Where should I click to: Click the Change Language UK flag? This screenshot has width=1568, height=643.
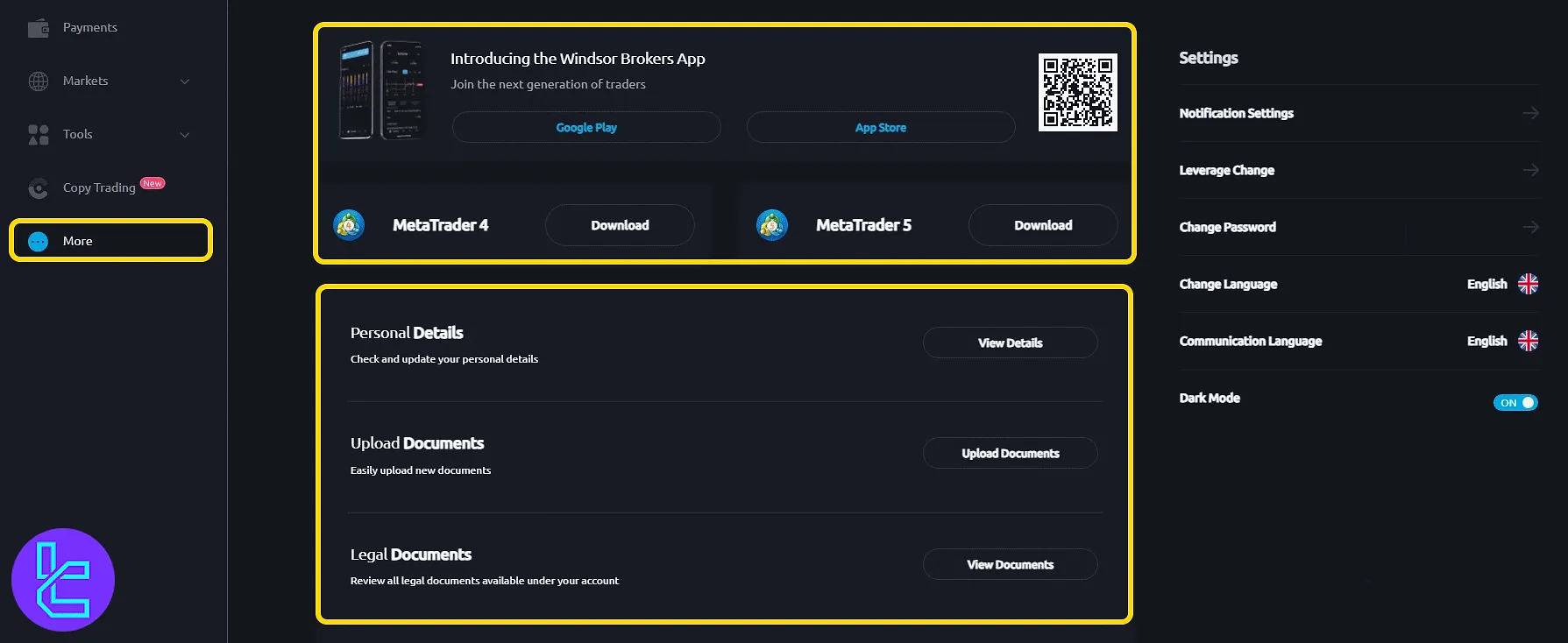click(x=1528, y=284)
